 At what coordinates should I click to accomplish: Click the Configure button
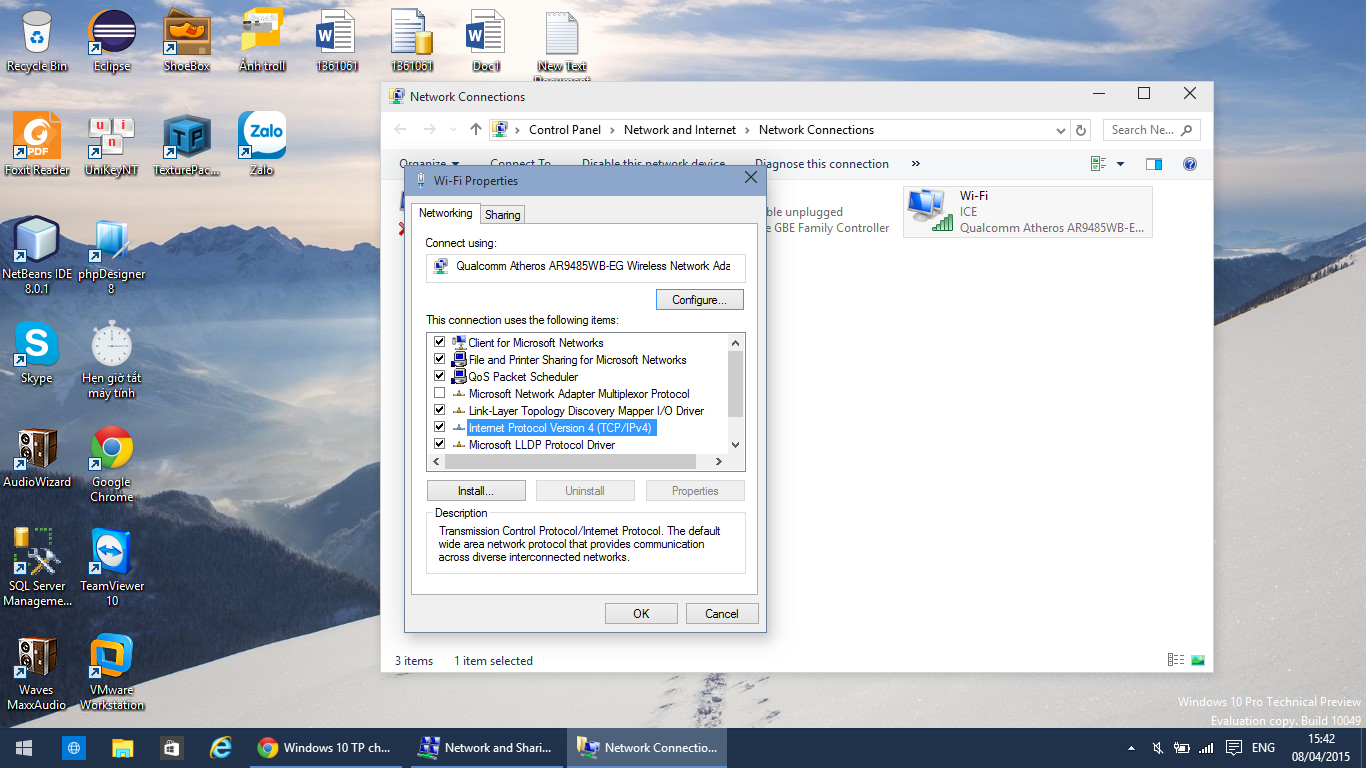pos(700,300)
